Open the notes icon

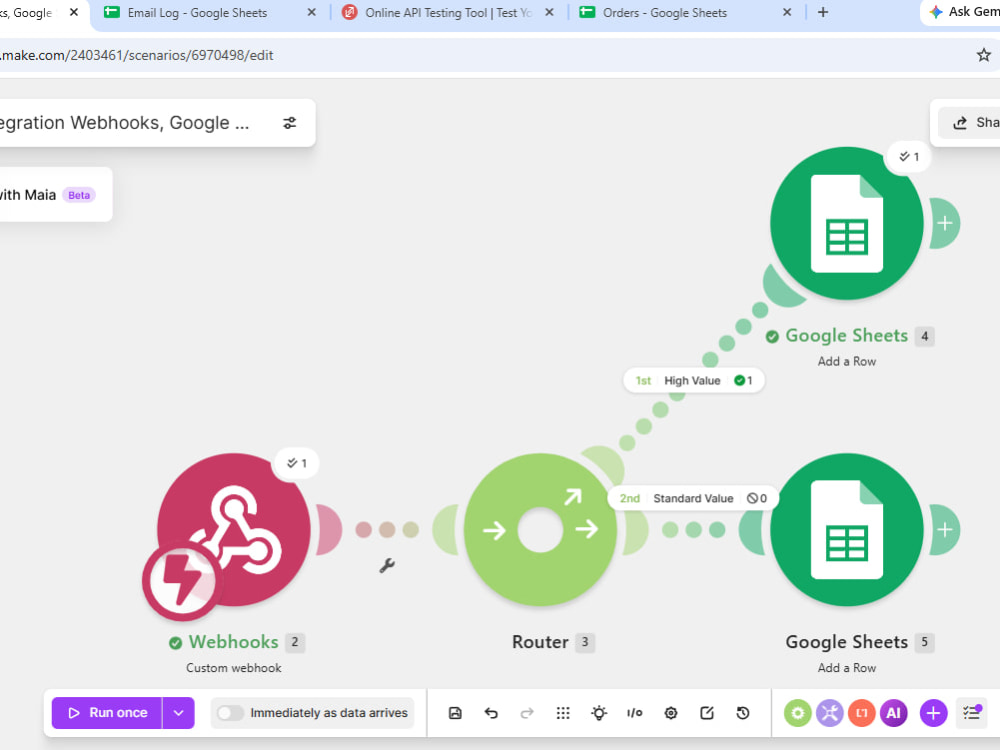click(x=707, y=713)
